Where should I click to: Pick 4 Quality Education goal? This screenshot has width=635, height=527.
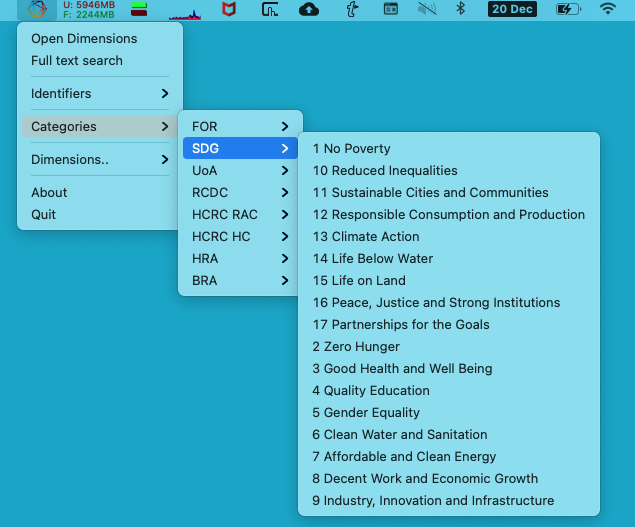pyautogui.click(x=371, y=390)
